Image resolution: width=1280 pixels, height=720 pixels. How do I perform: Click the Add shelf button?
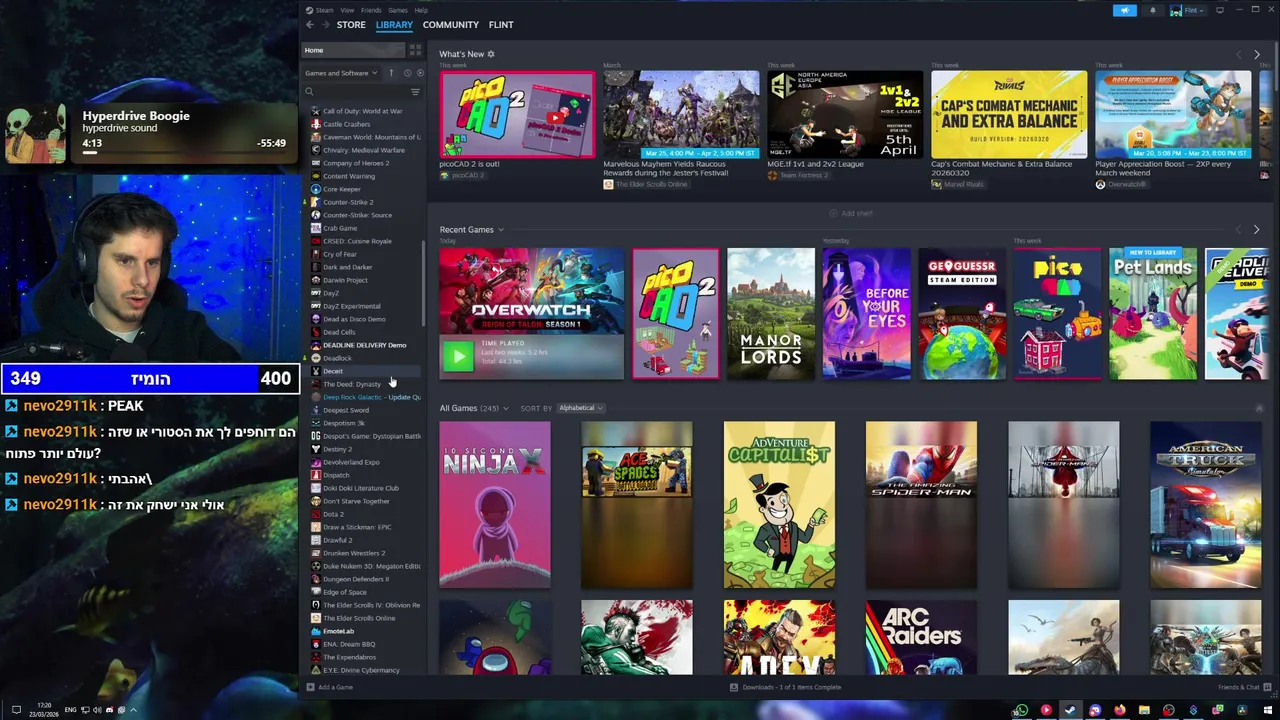click(851, 213)
